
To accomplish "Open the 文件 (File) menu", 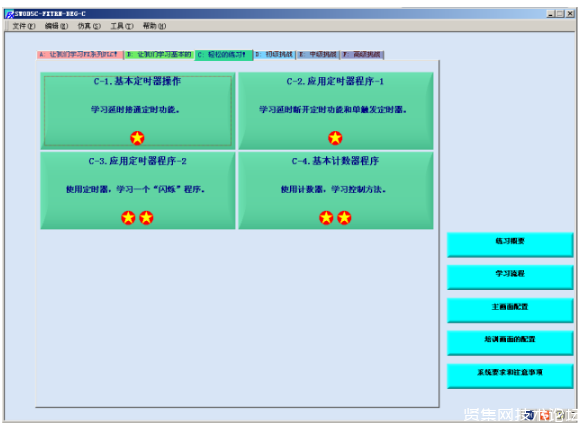I will (24, 26).
